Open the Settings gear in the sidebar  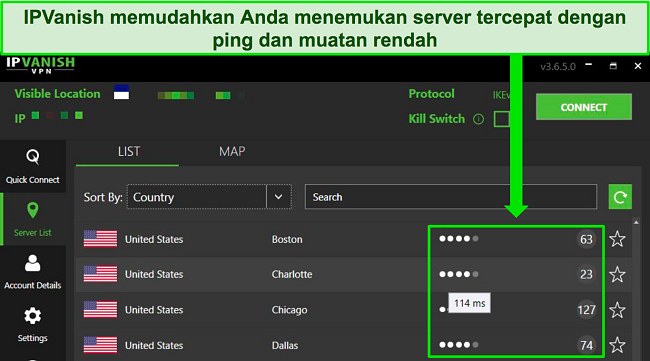(32, 325)
